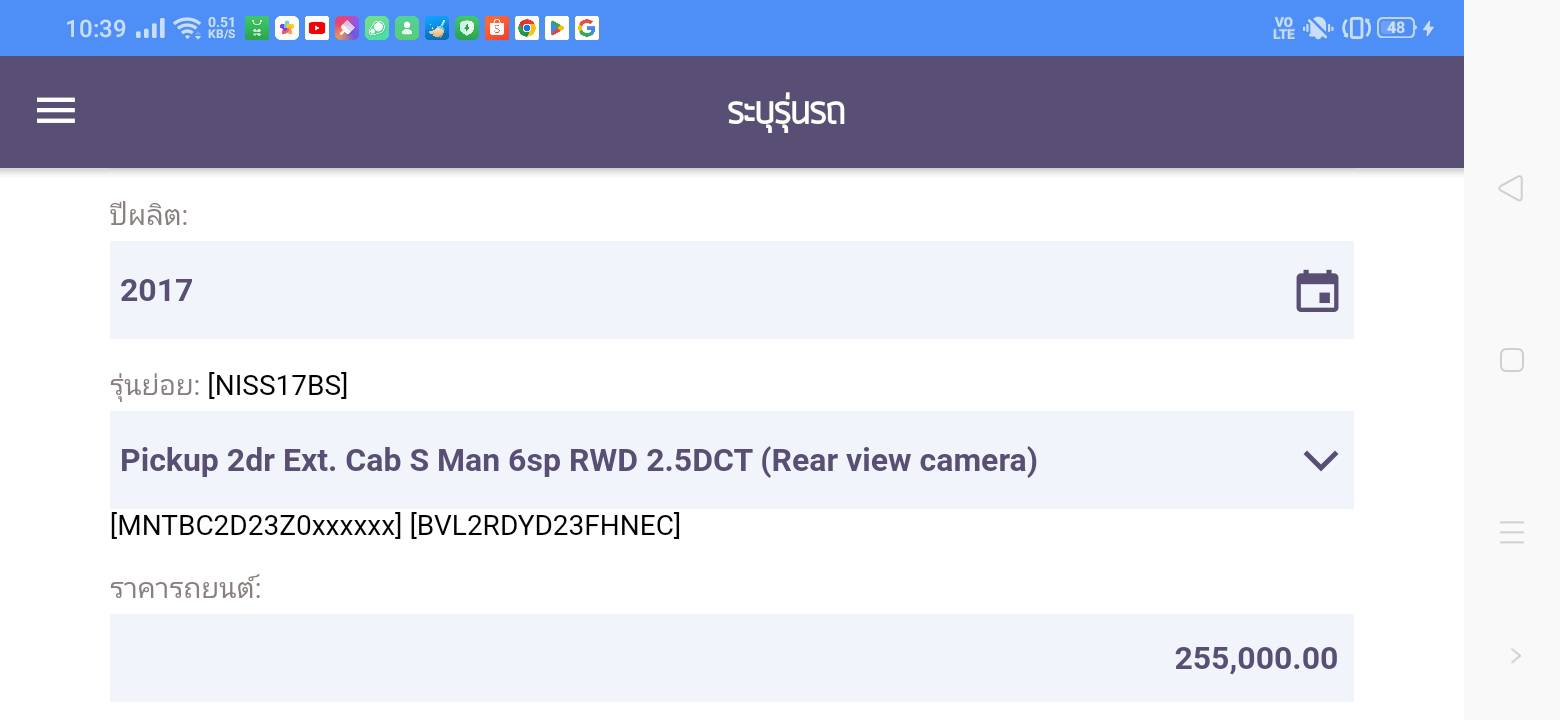Screen dimensions: 1560x720
Task: Expand the sub-model dropdown chevron
Action: click(1321, 461)
